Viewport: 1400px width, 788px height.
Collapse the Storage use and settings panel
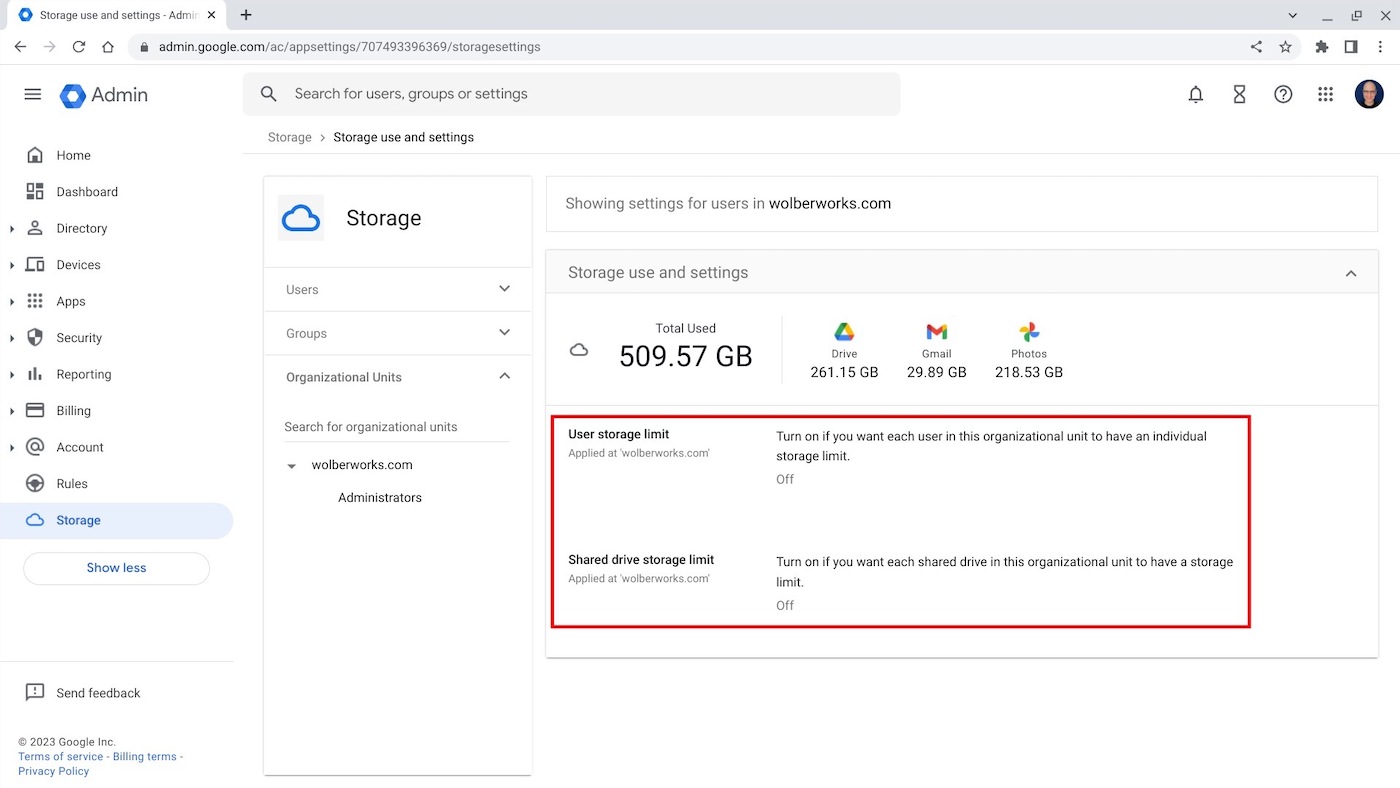point(1351,272)
